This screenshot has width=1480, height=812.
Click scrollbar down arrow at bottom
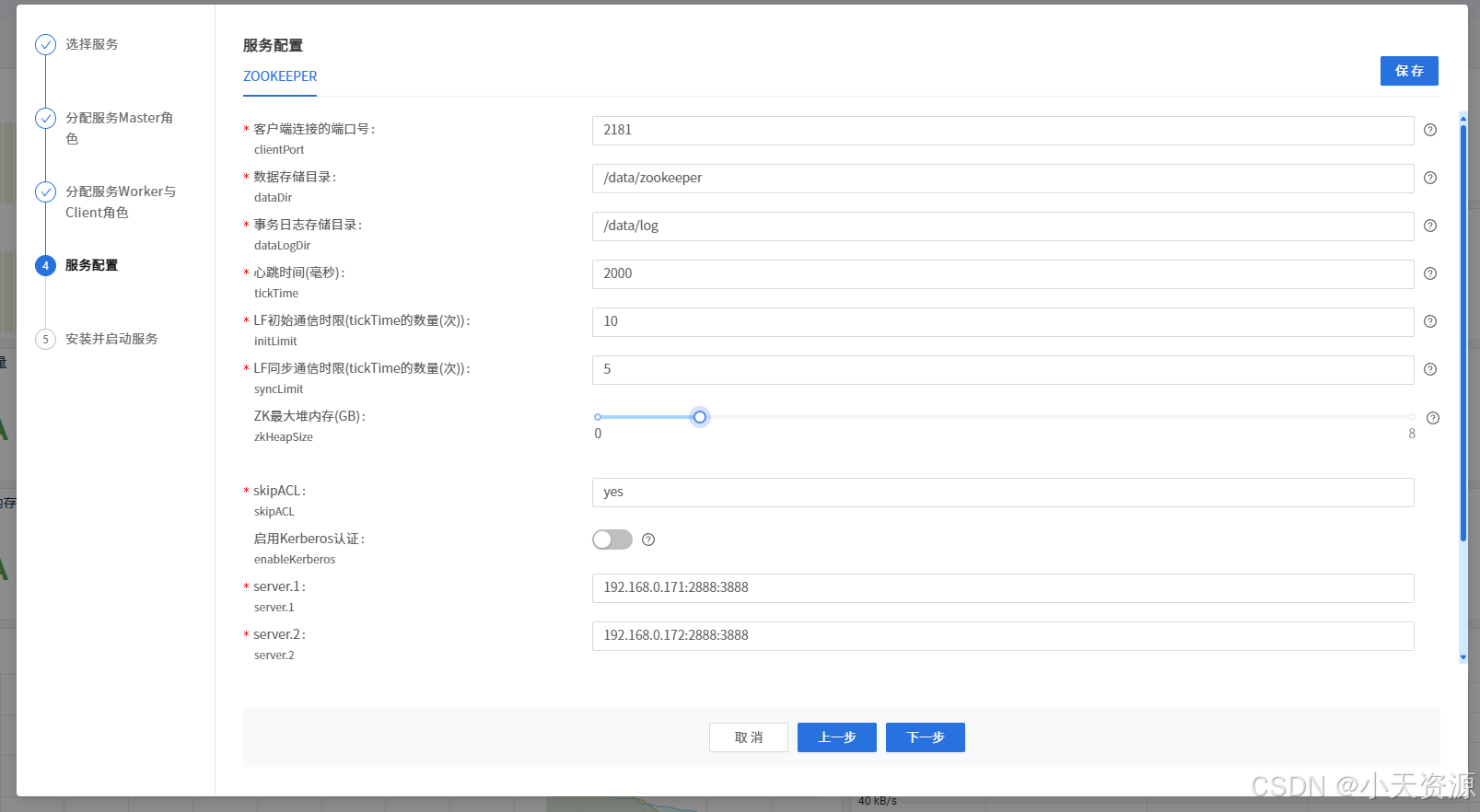pos(1463,657)
